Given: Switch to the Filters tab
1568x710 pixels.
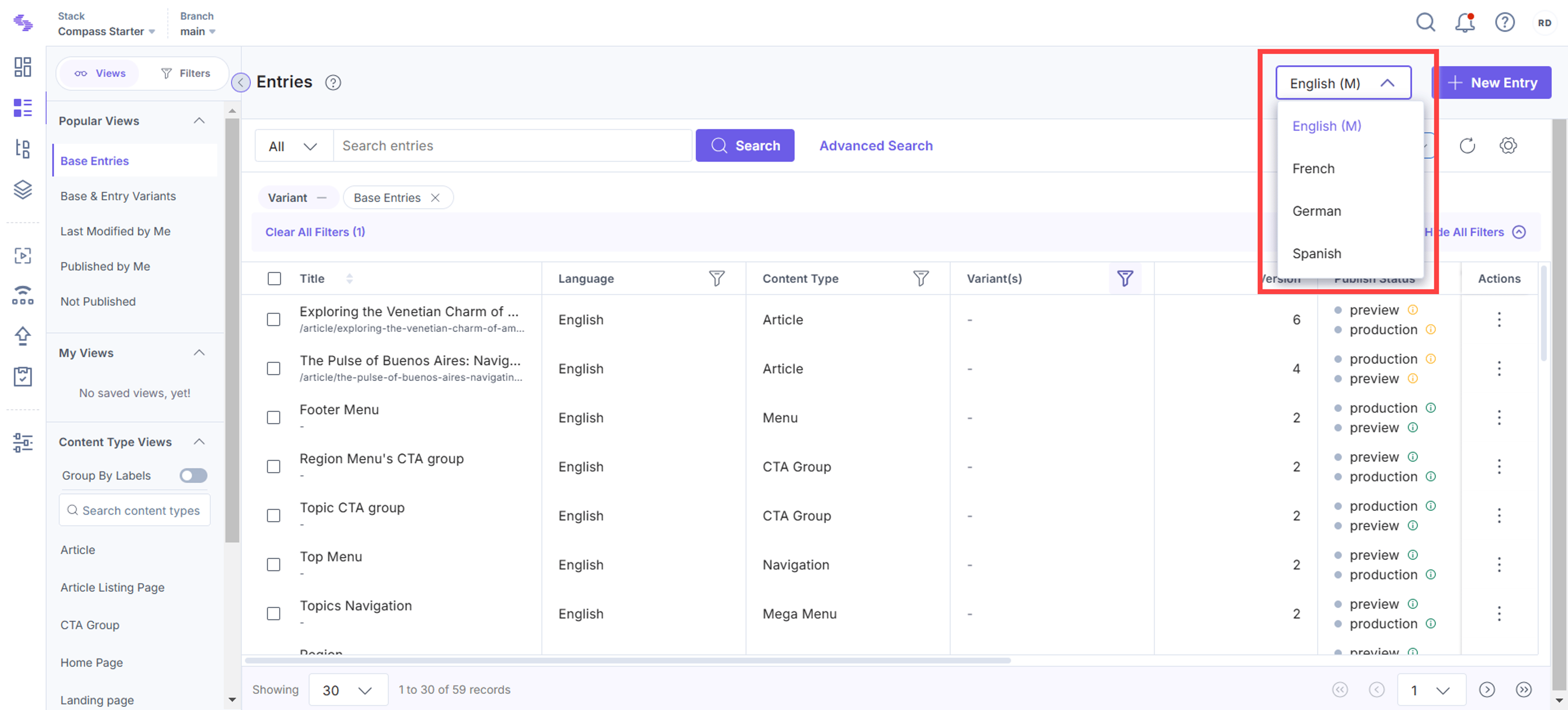Looking at the screenshot, I should (185, 73).
